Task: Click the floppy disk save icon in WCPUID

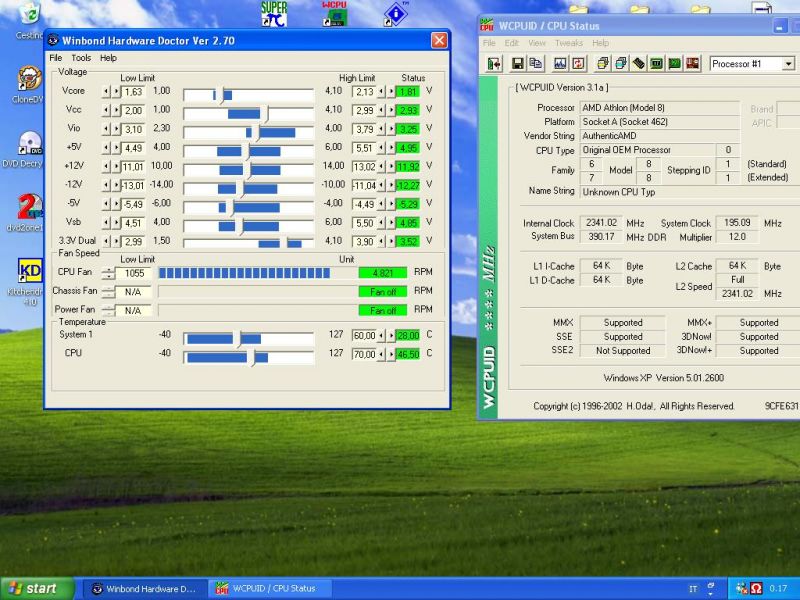Action: (517, 64)
